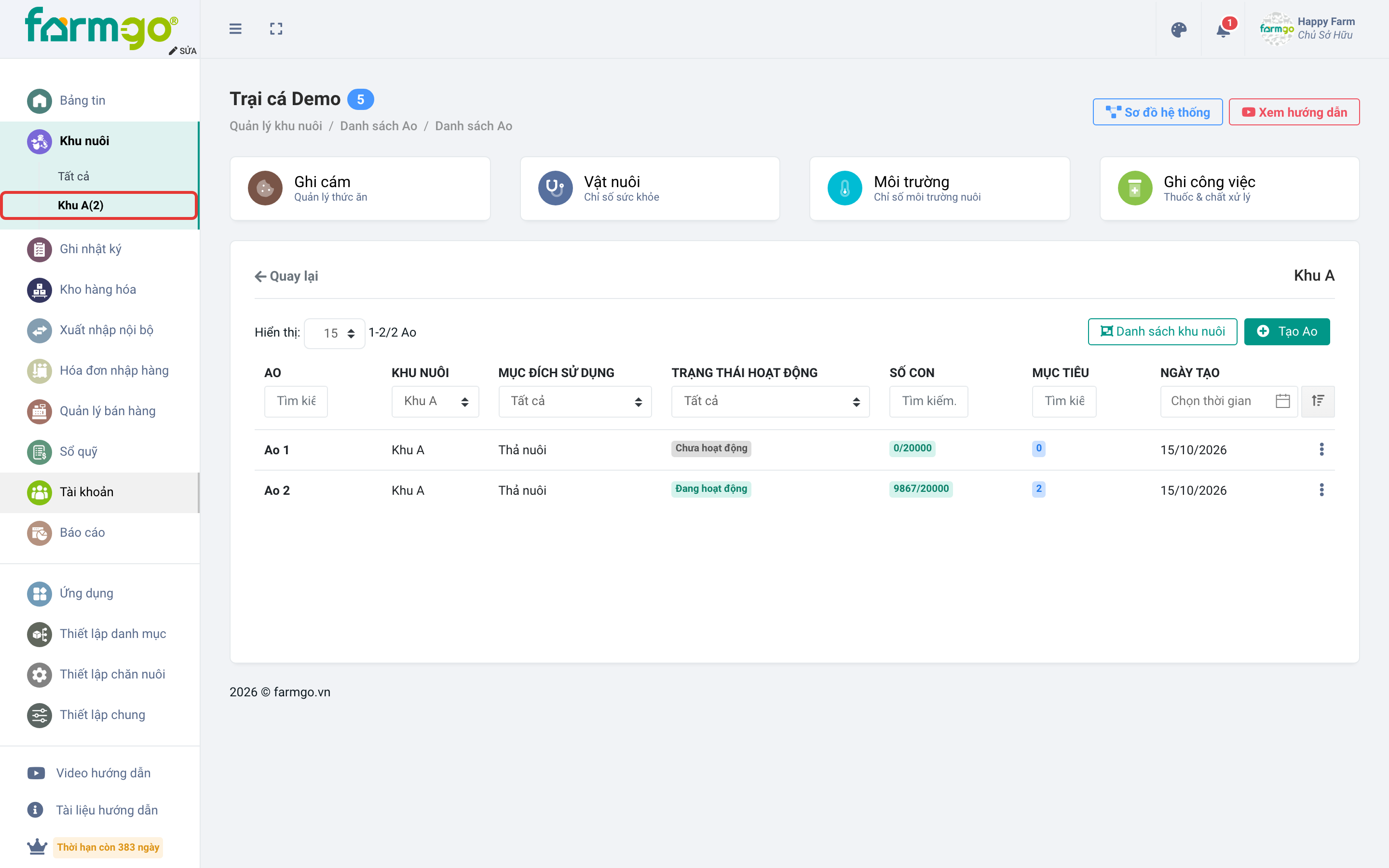Screen dimensions: 1389x868
Task: Click Xem hướng dẫn button
Action: (x=1294, y=112)
